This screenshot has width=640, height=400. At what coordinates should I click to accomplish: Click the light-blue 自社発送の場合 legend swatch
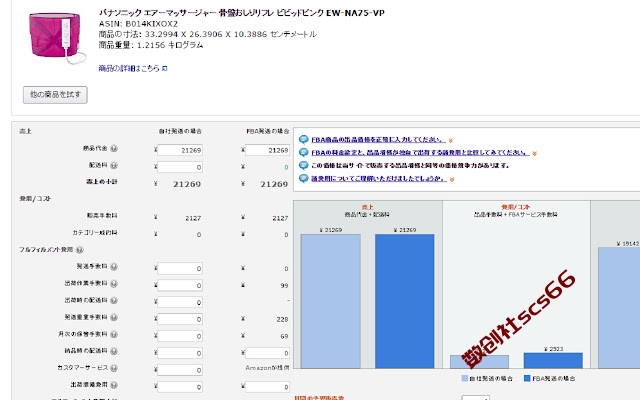coord(464,378)
